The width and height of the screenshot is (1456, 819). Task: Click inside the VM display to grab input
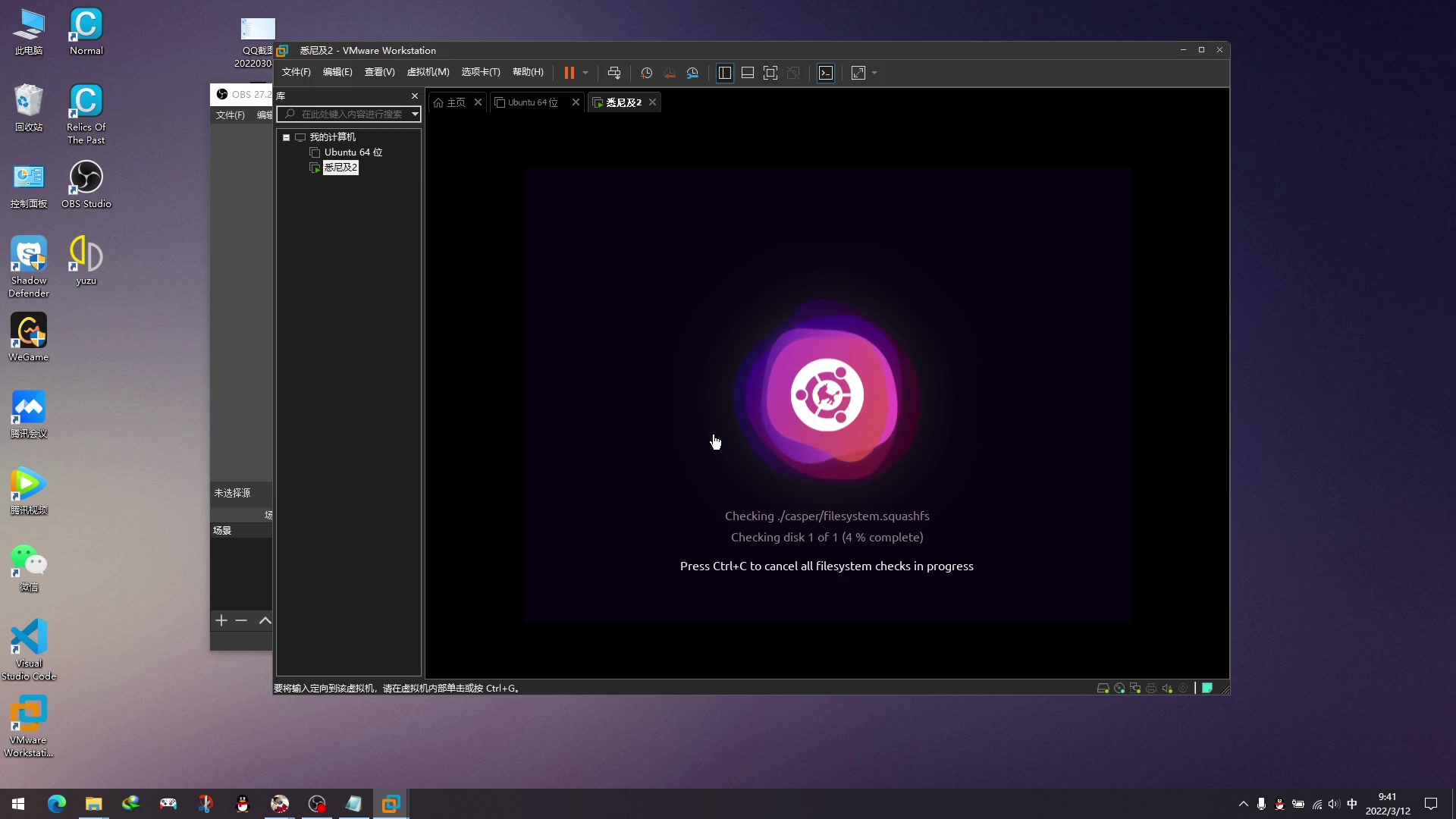tap(827, 395)
